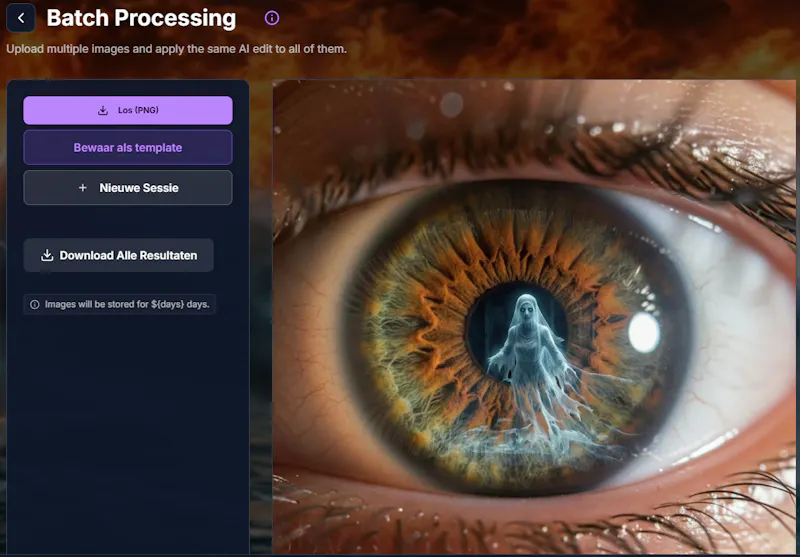Screen dimensions: 800x557
Task: Open the info icon beside Batch Processing
Action: pos(272,18)
